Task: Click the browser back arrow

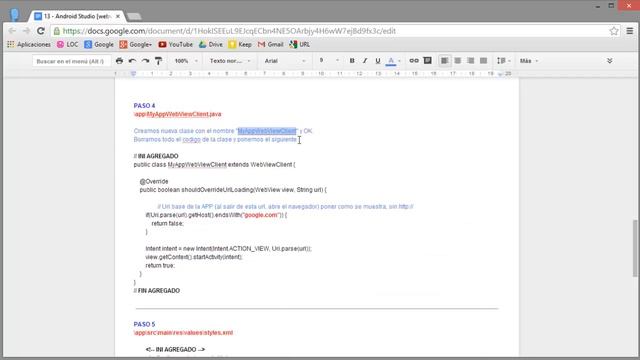Action: click(12, 31)
